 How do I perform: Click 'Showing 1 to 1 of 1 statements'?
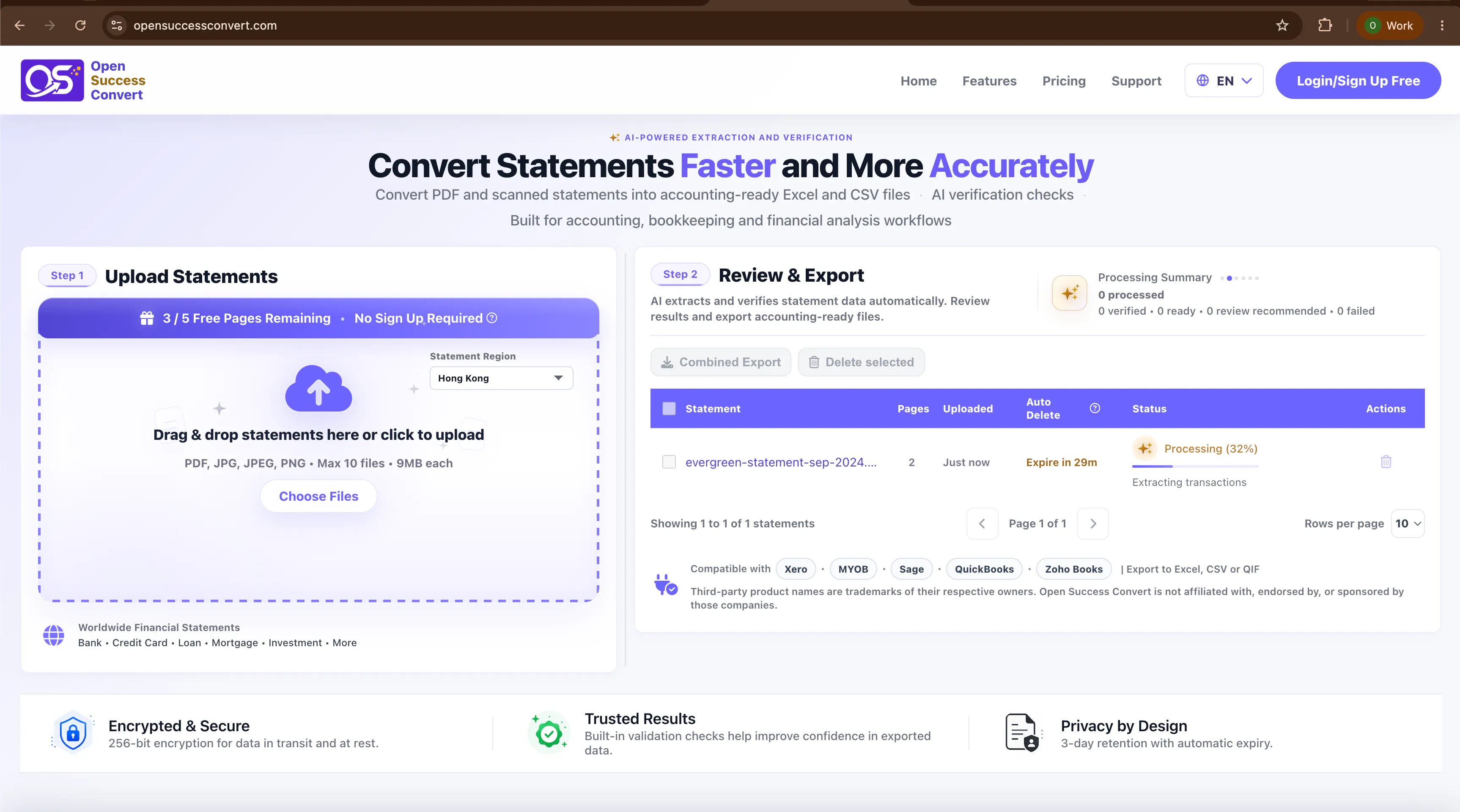[732, 524]
